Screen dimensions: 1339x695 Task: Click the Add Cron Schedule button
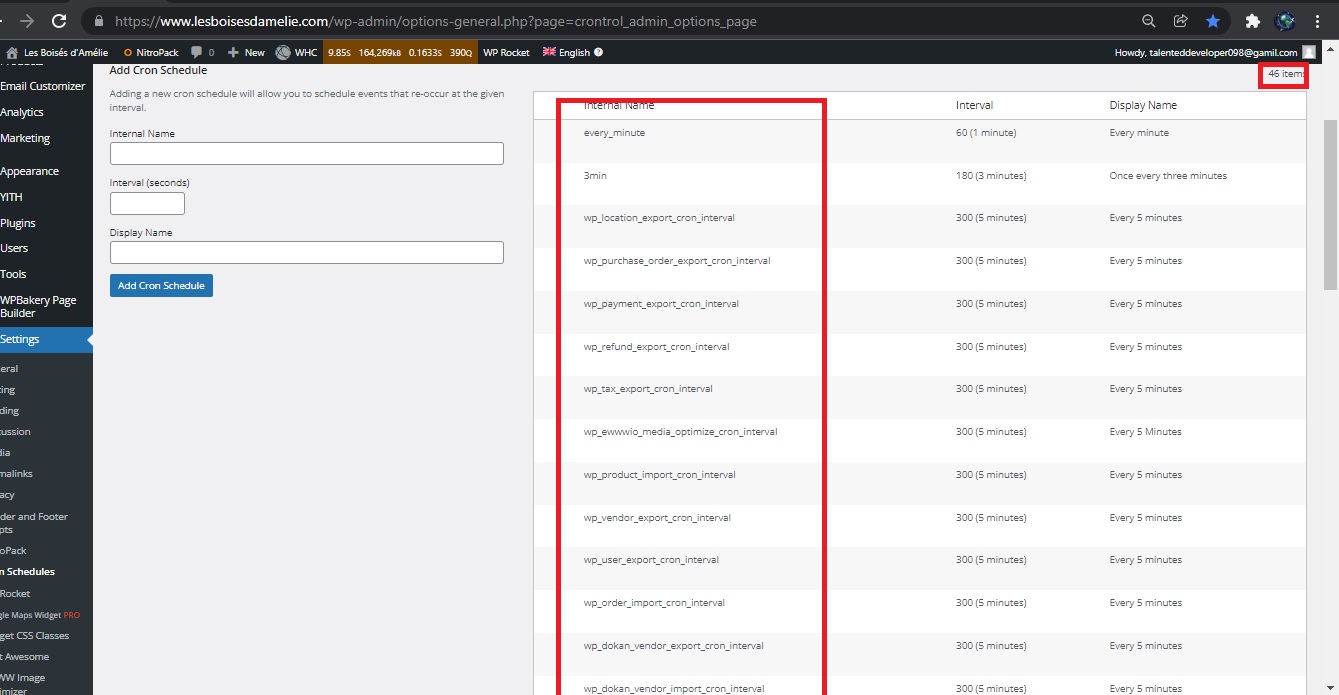click(x=161, y=286)
